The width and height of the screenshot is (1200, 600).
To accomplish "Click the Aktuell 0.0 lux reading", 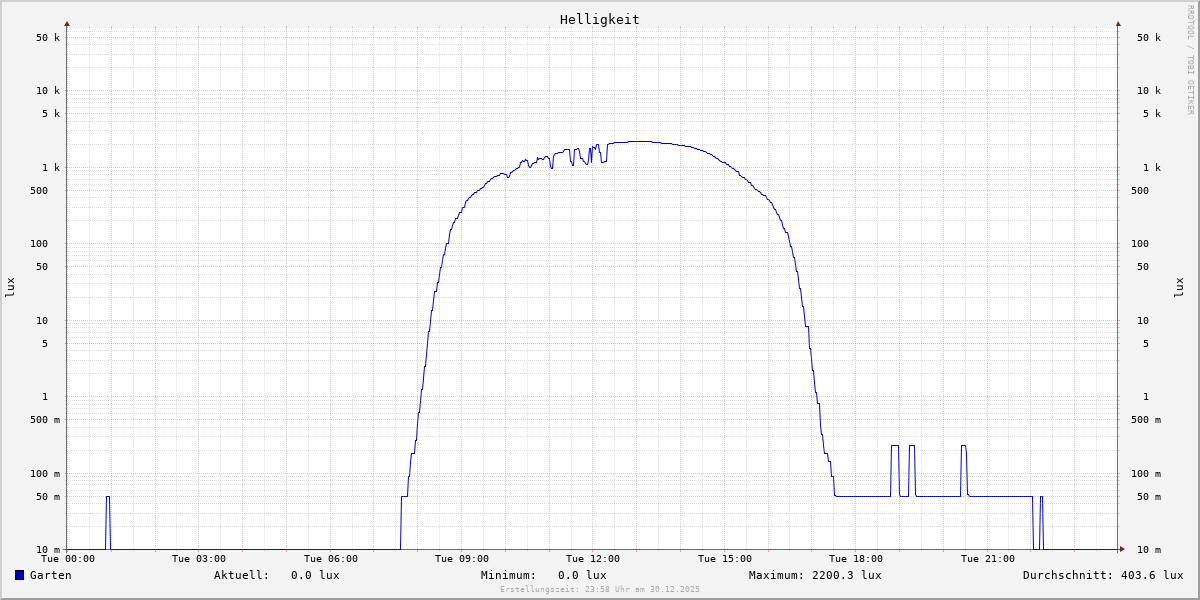I will coord(276,575).
